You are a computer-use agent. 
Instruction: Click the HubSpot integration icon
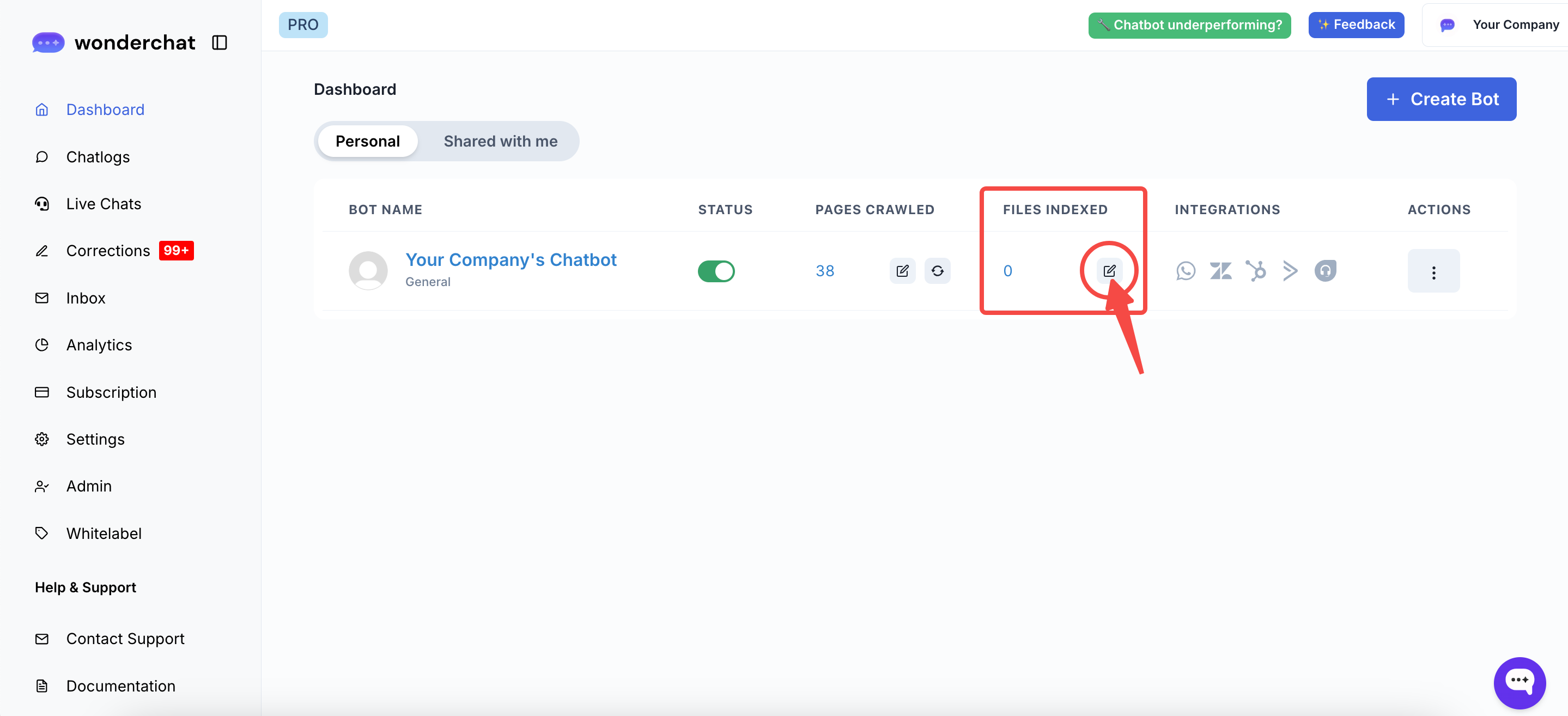(x=1255, y=271)
